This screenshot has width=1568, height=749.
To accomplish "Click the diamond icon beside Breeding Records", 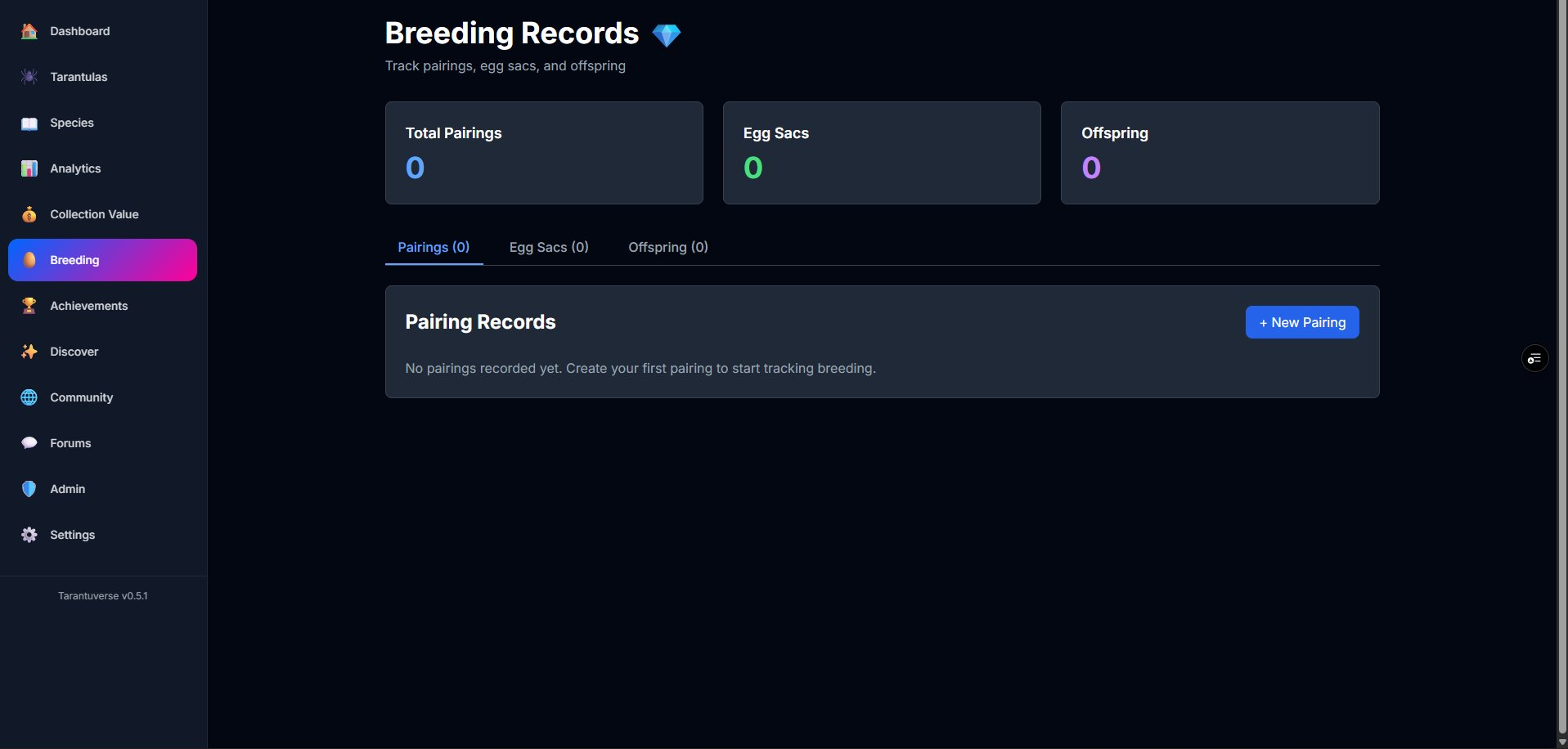I will pos(667,35).
